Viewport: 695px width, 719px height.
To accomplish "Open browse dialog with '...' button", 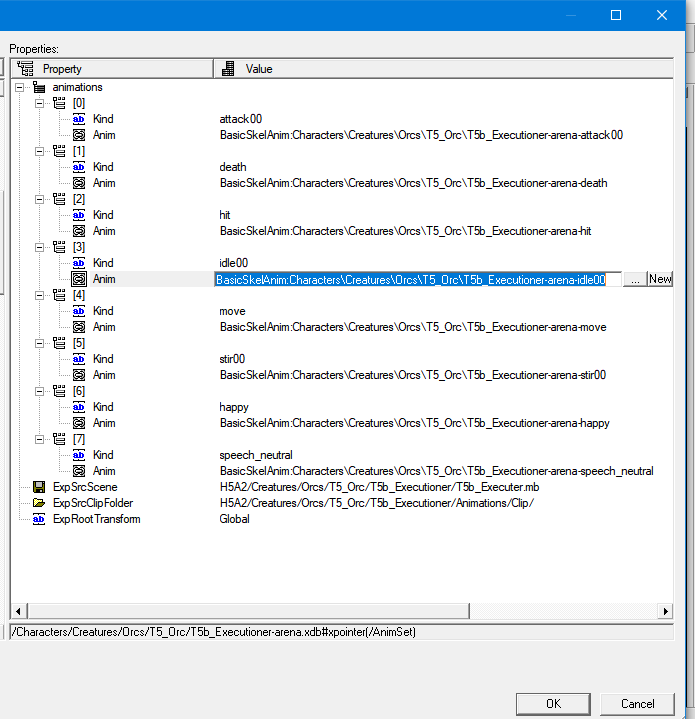I will (x=635, y=279).
